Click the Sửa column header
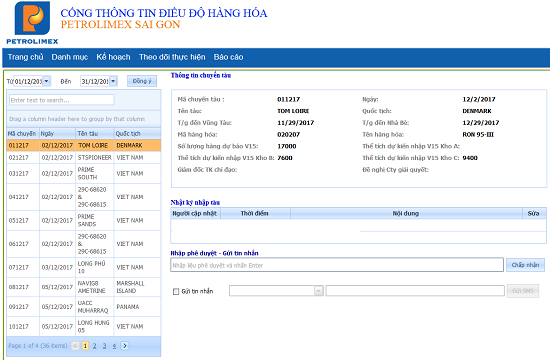This screenshot has width=550, height=360. pyautogui.click(x=534, y=213)
